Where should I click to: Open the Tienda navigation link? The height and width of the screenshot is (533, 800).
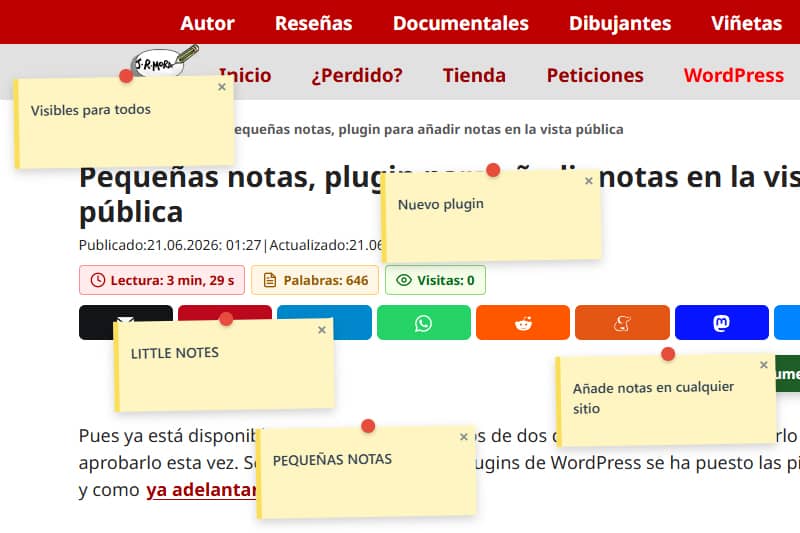click(474, 75)
